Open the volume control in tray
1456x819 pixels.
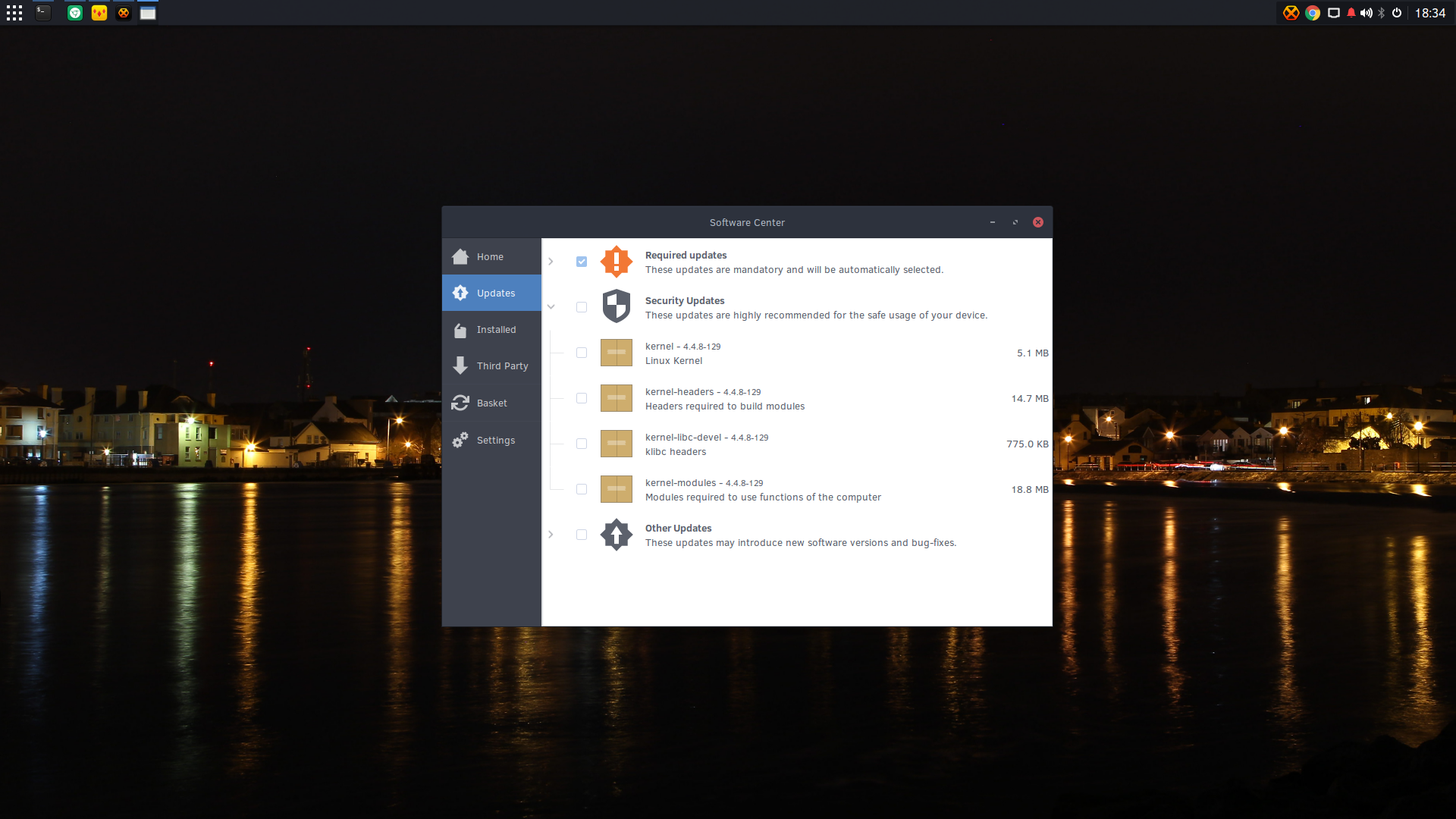pos(1367,13)
